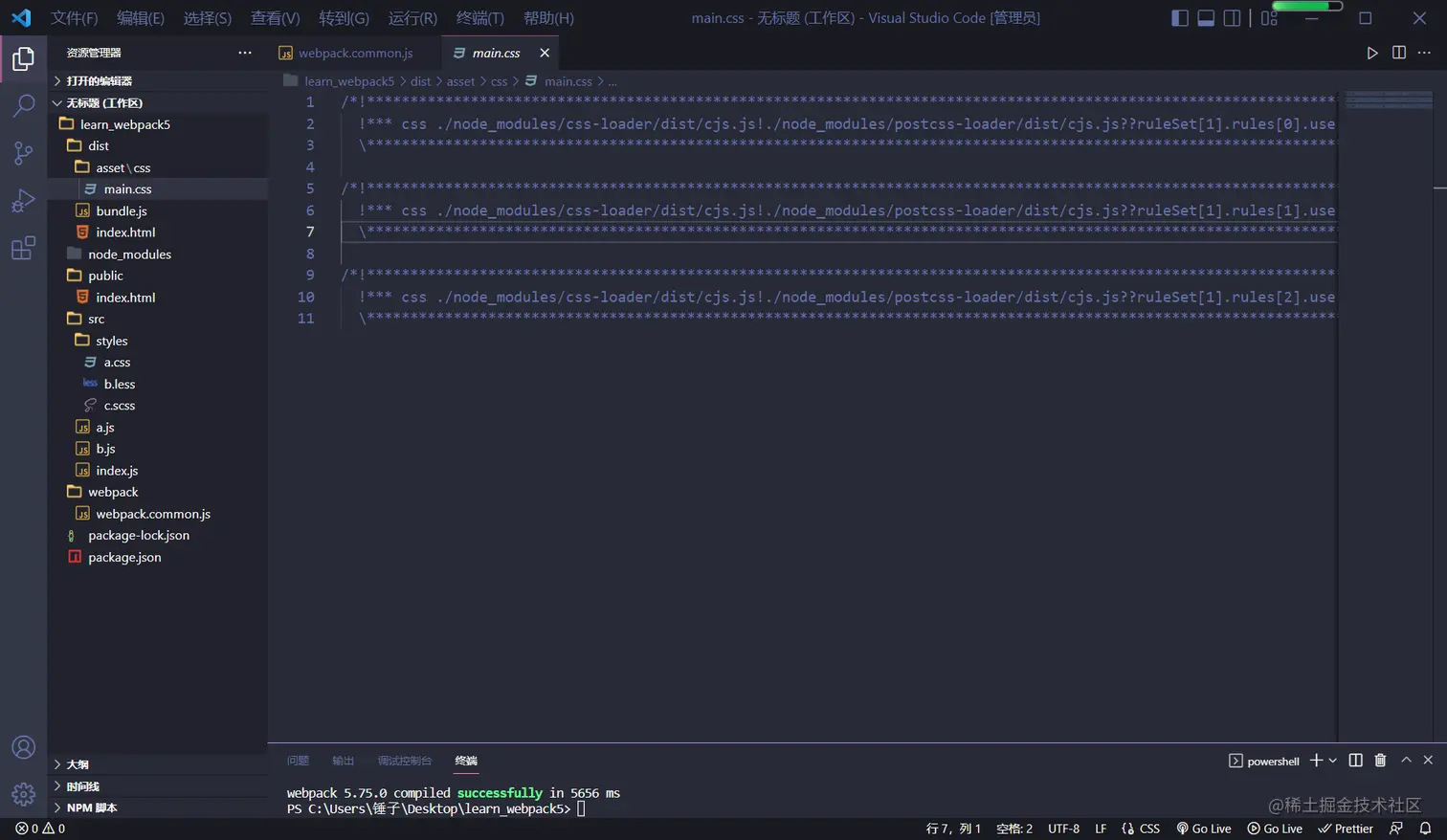
Task: Change UTF-8 encoding in status bar
Action: point(1063,829)
